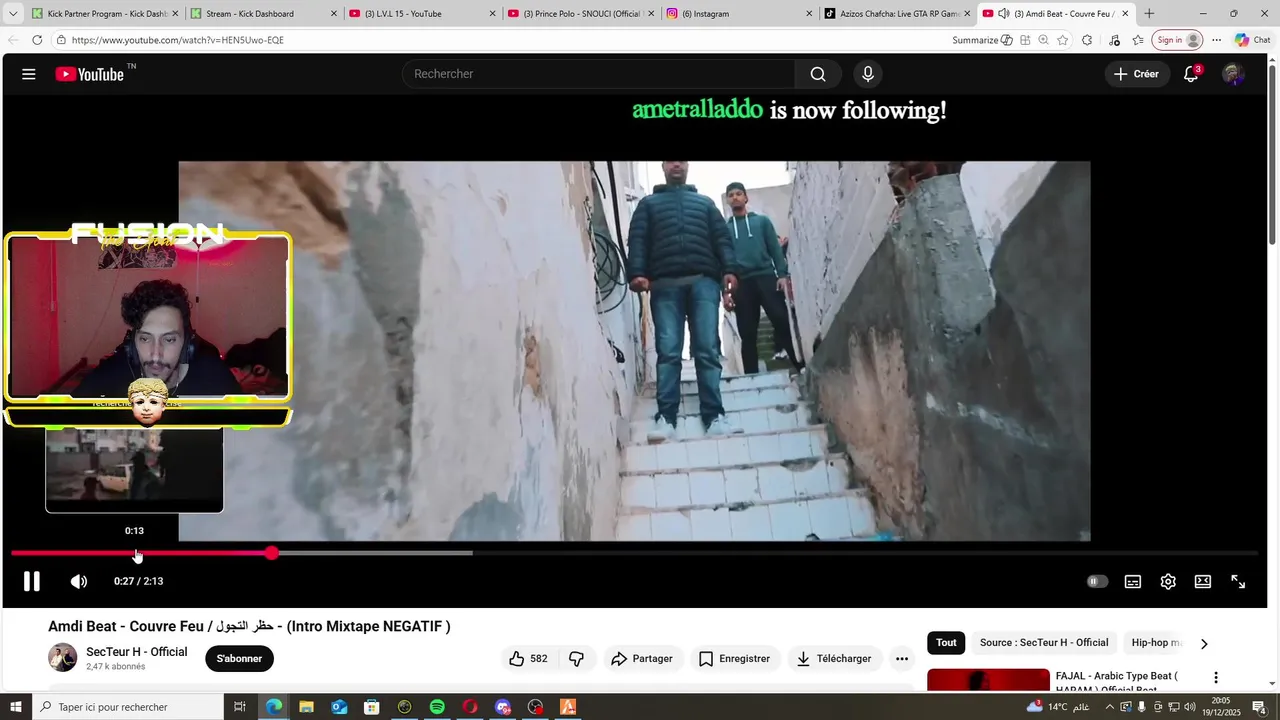Open the Windows notification center
The height and width of the screenshot is (720, 1280).
[1259, 707]
